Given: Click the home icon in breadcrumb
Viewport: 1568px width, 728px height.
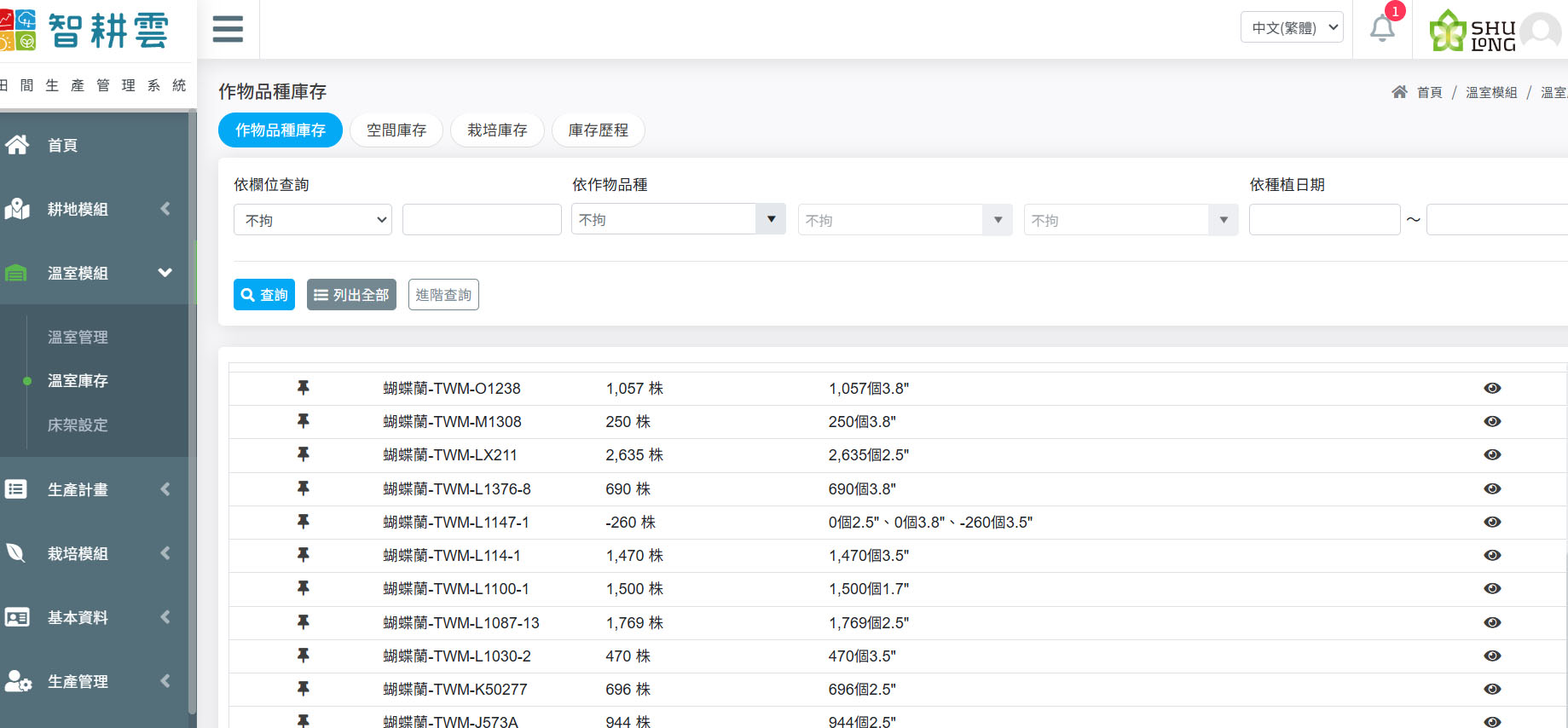Looking at the screenshot, I should click(1399, 92).
